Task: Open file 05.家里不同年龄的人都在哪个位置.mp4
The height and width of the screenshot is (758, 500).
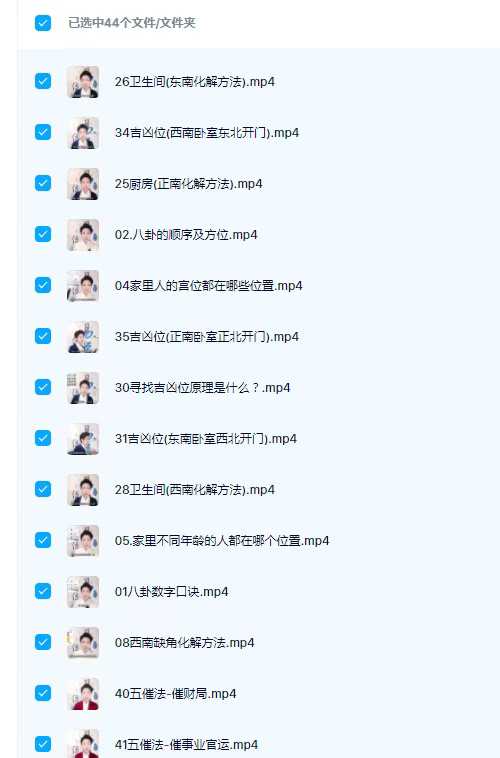Action: tap(222, 540)
